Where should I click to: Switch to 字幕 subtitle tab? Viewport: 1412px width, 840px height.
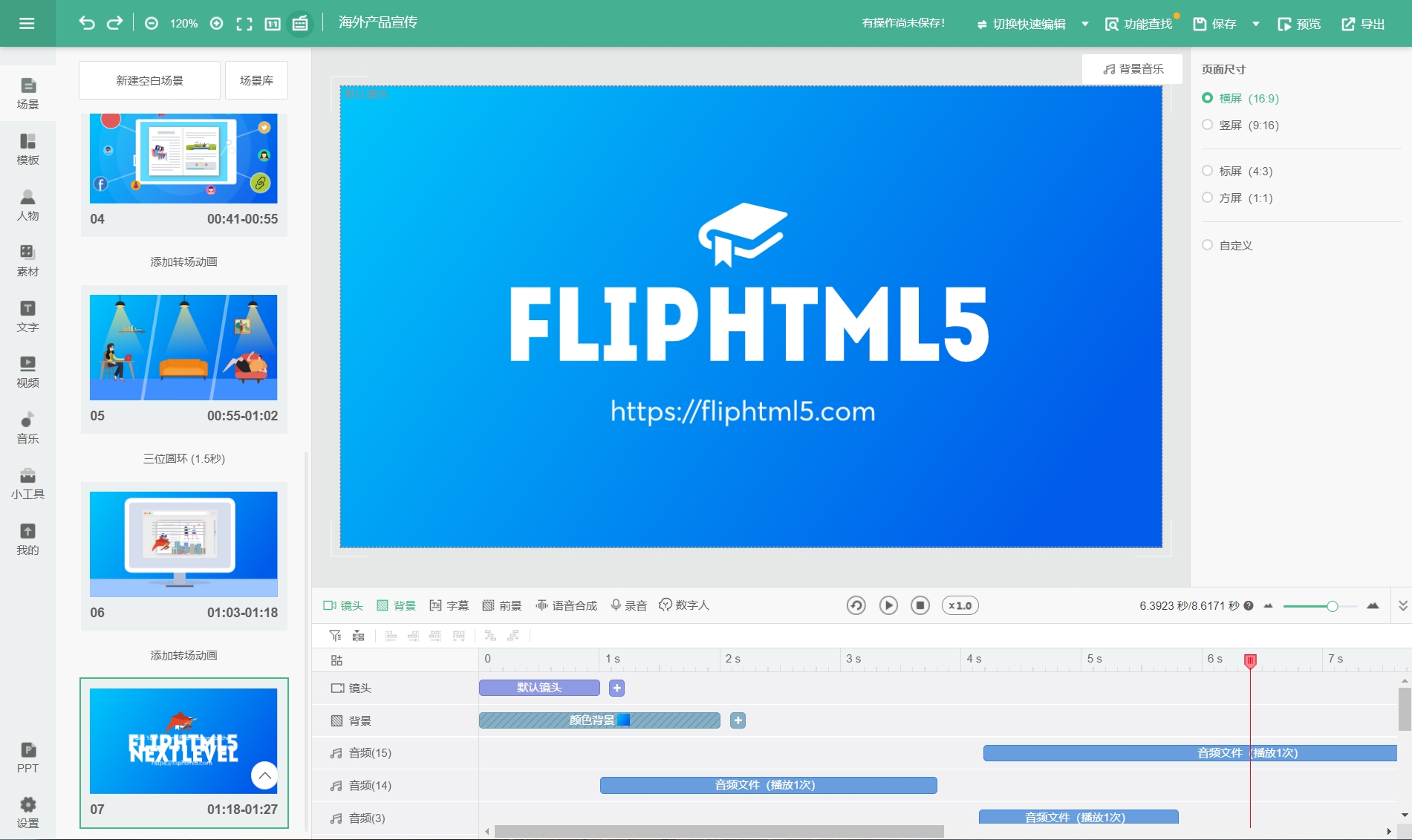point(449,606)
